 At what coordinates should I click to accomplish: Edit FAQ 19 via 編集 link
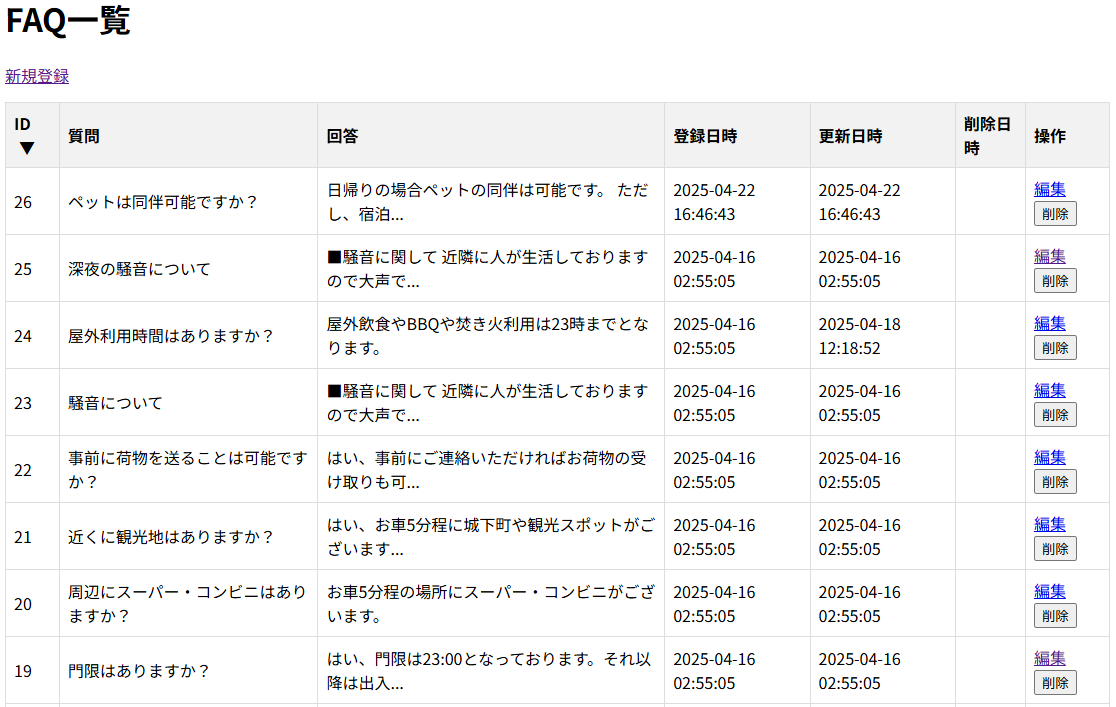(1049, 658)
